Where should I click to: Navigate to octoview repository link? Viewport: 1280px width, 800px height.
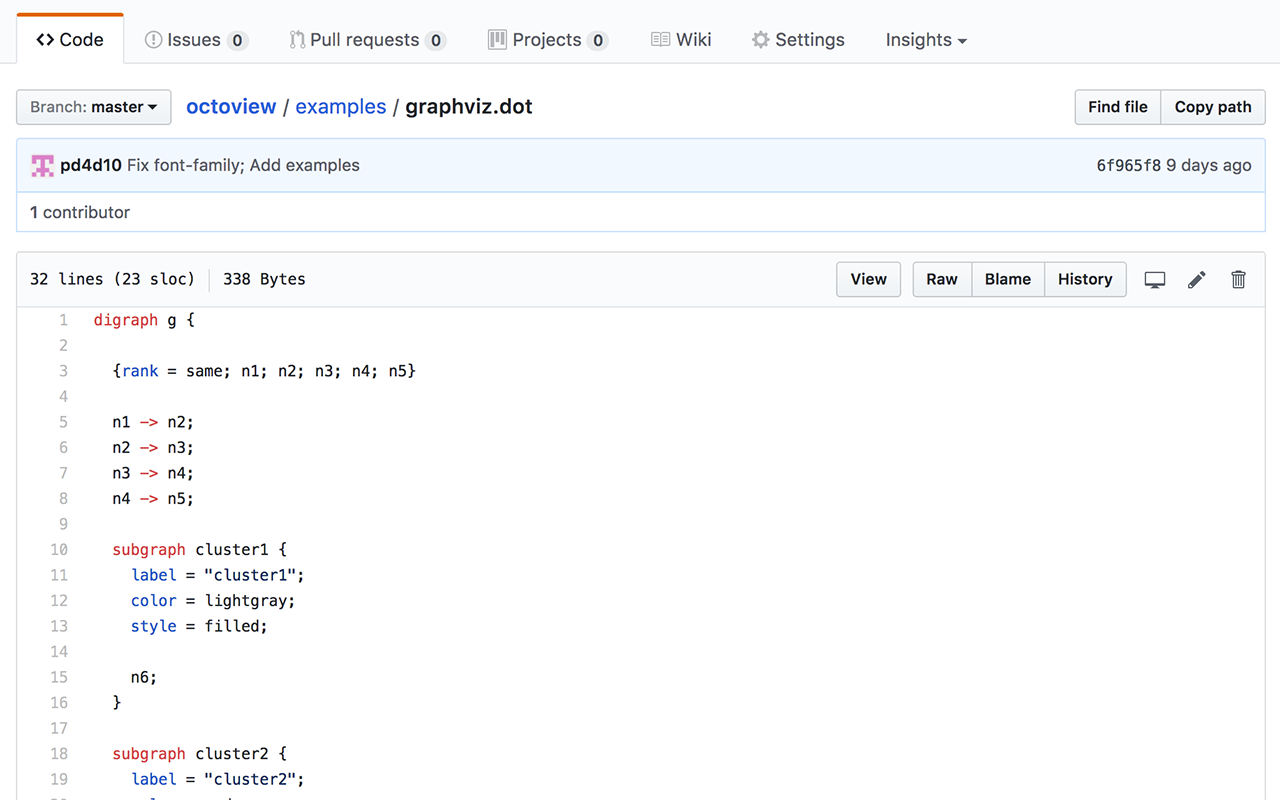(231, 107)
